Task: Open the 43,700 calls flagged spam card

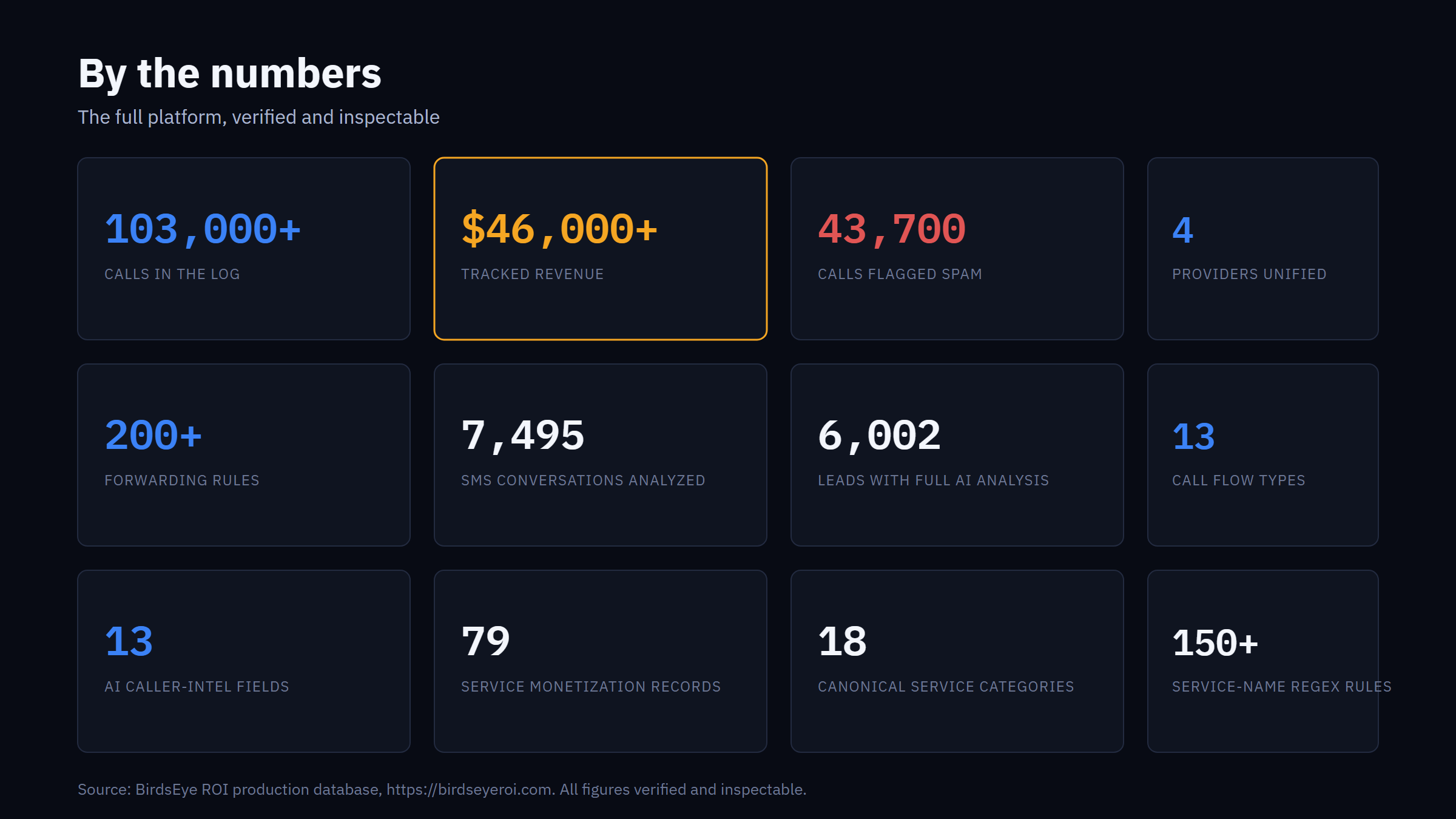Action: (x=957, y=249)
